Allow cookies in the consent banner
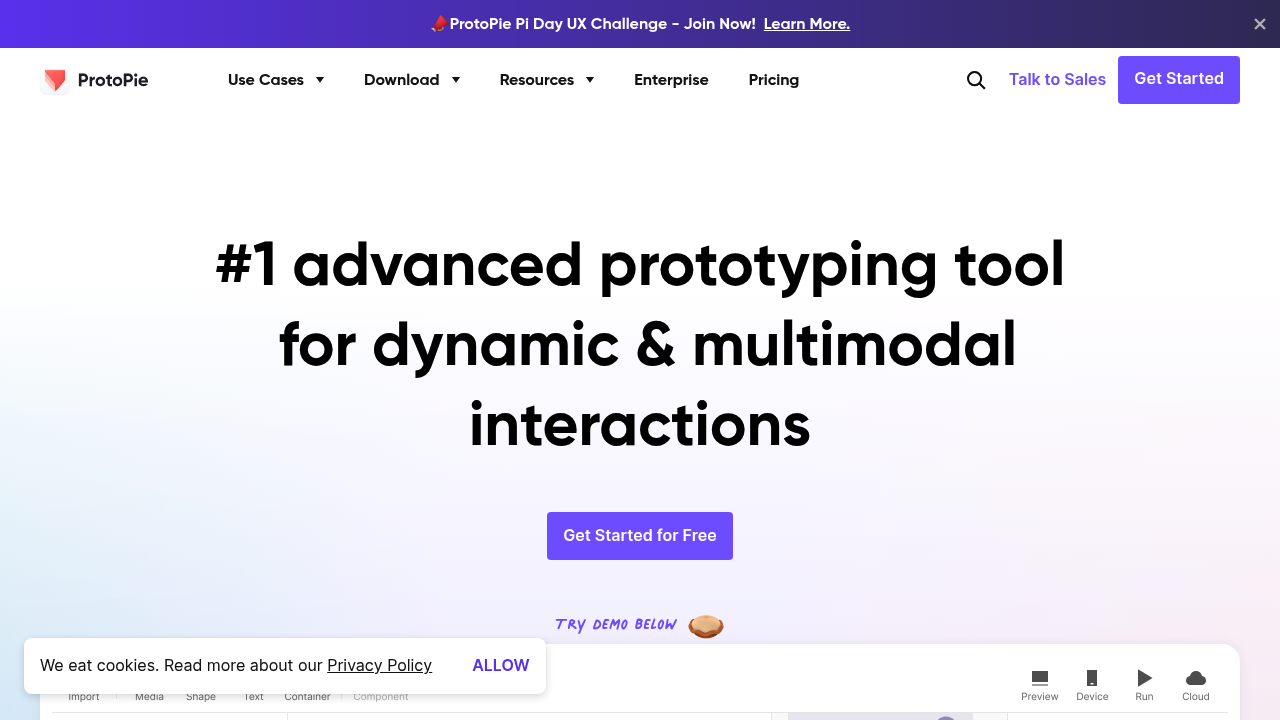 [x=500, y=665]
